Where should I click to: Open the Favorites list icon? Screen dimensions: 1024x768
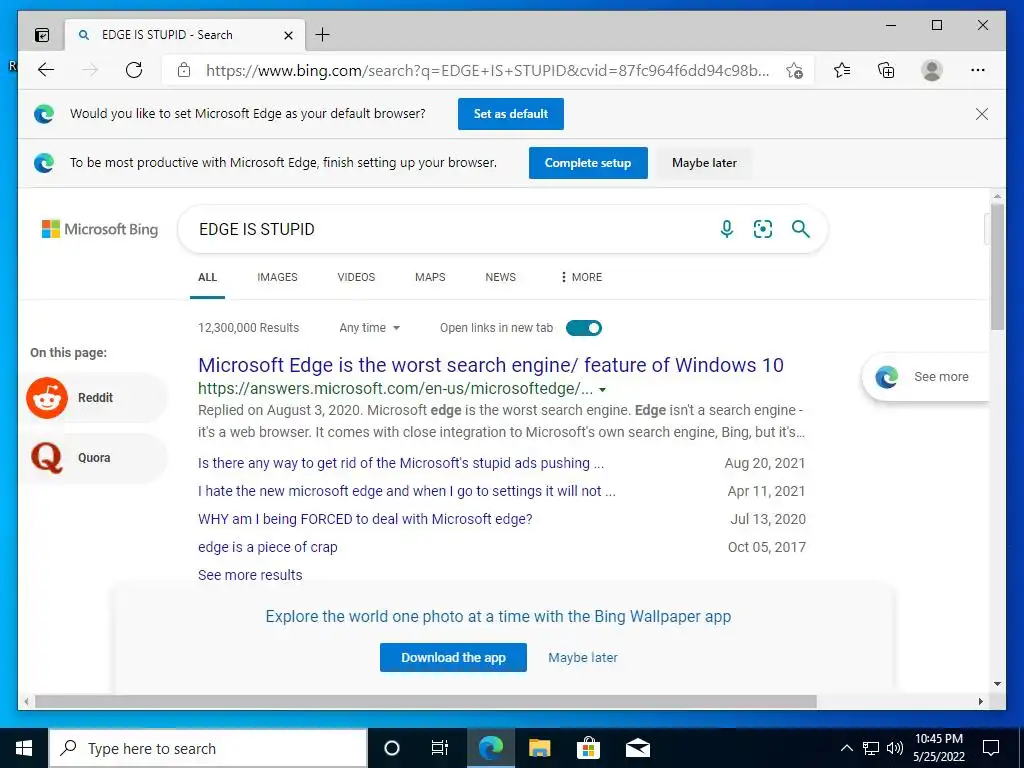point(842,70)
